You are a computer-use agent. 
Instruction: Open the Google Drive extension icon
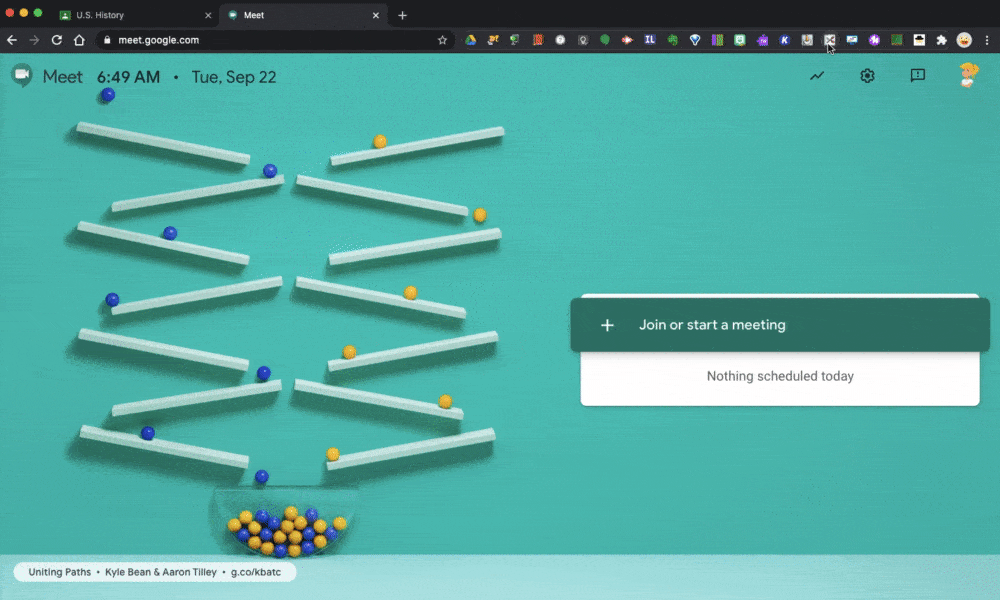[x=471, y=40]
